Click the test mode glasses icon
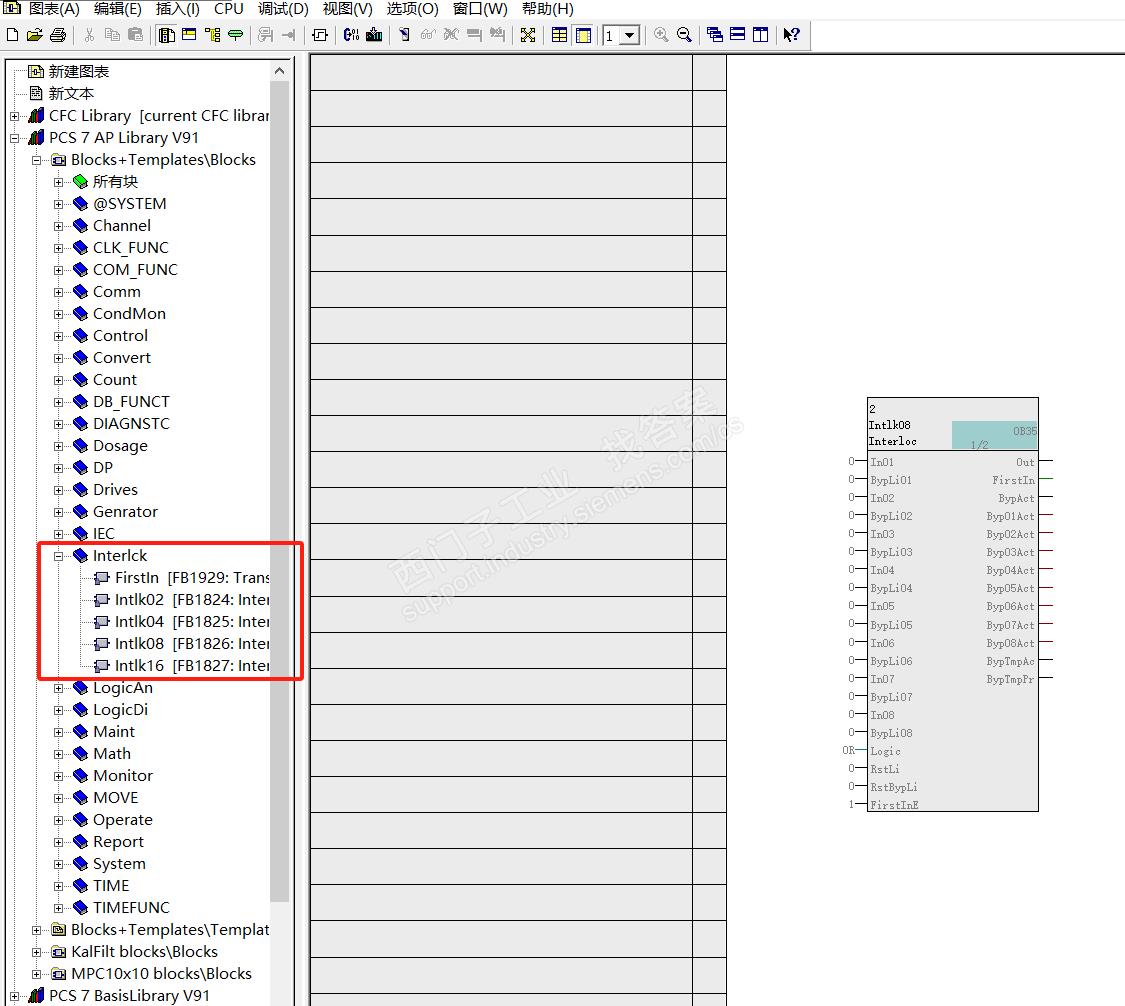 428,34
